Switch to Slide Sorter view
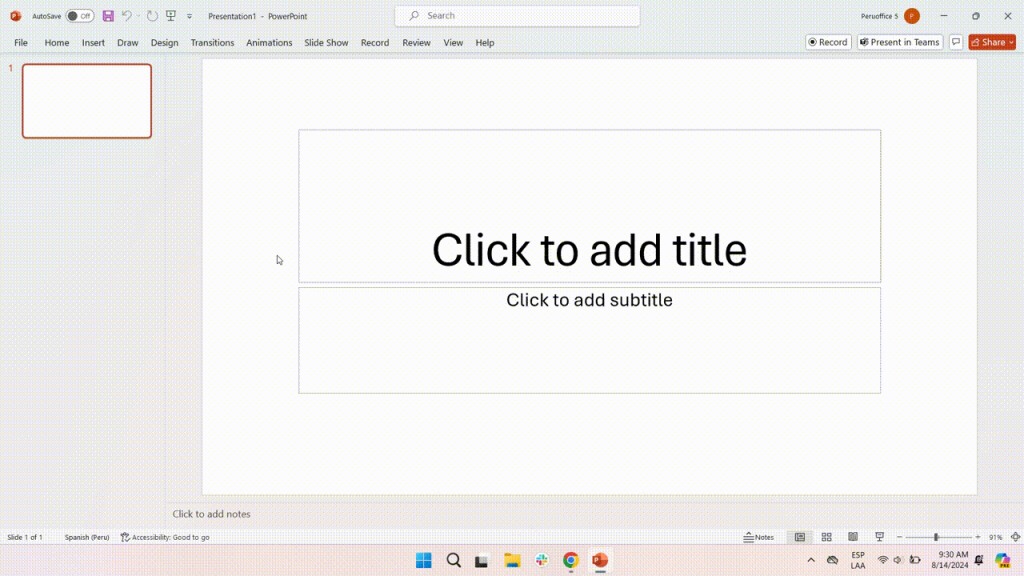The width and height of the screenshot is (1024, 576). (x=826, y=537)
